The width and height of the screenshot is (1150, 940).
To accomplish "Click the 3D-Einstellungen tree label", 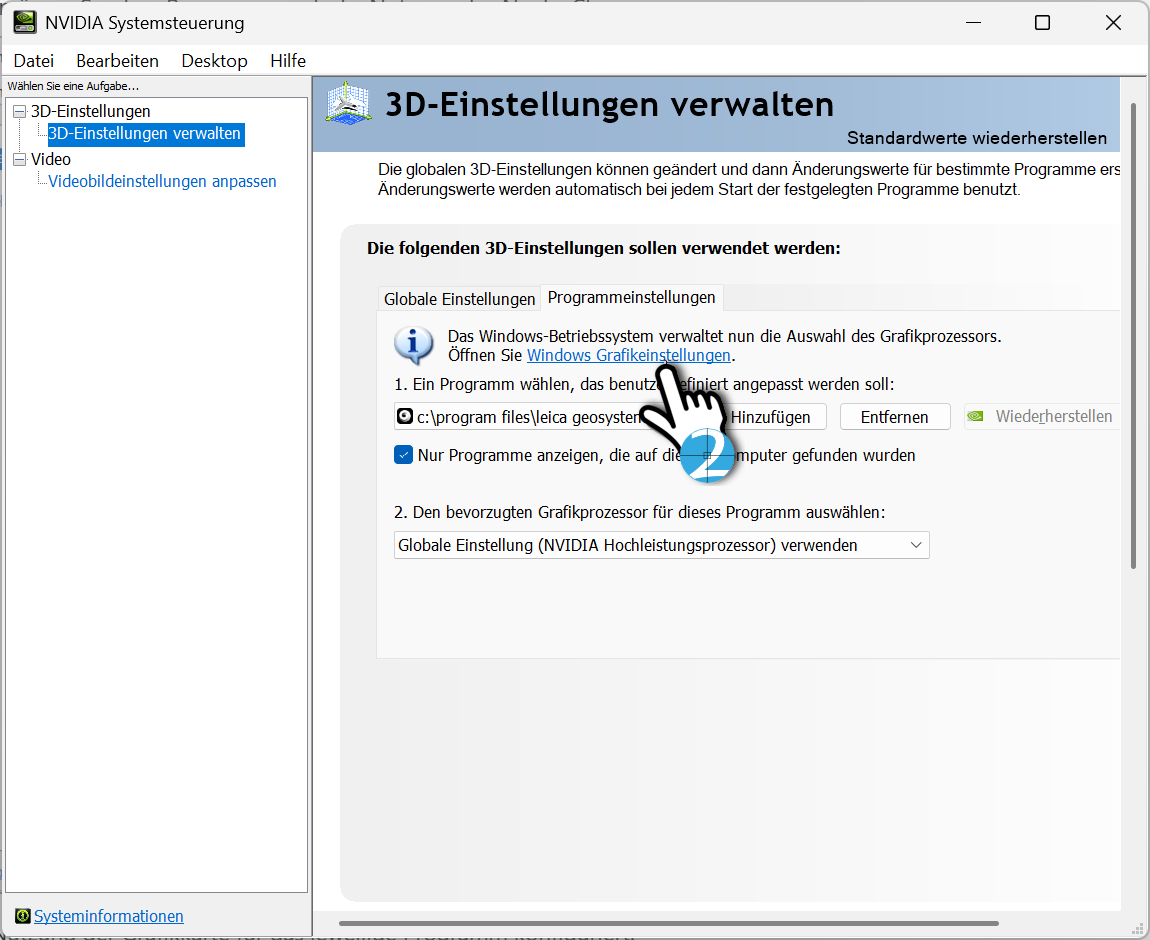I will pos(90,111).
